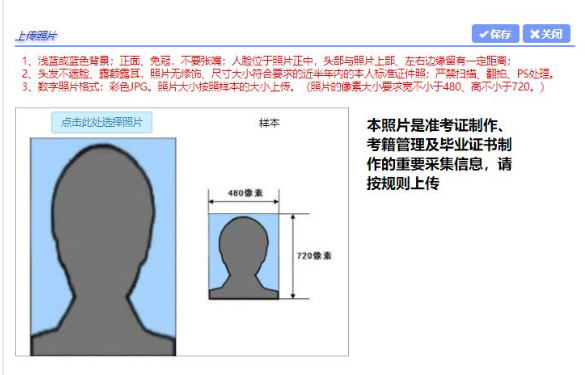Click the 样本 sample label
Viewport: 585px width, 375px height.
tap(269, 123)
